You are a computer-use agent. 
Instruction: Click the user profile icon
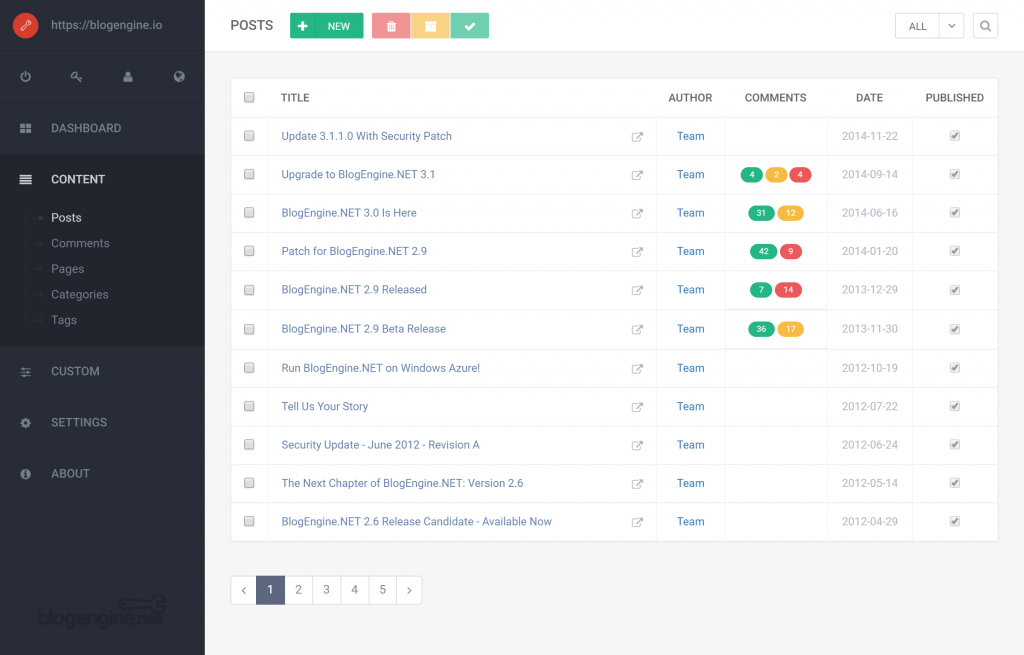pos(127,76)
